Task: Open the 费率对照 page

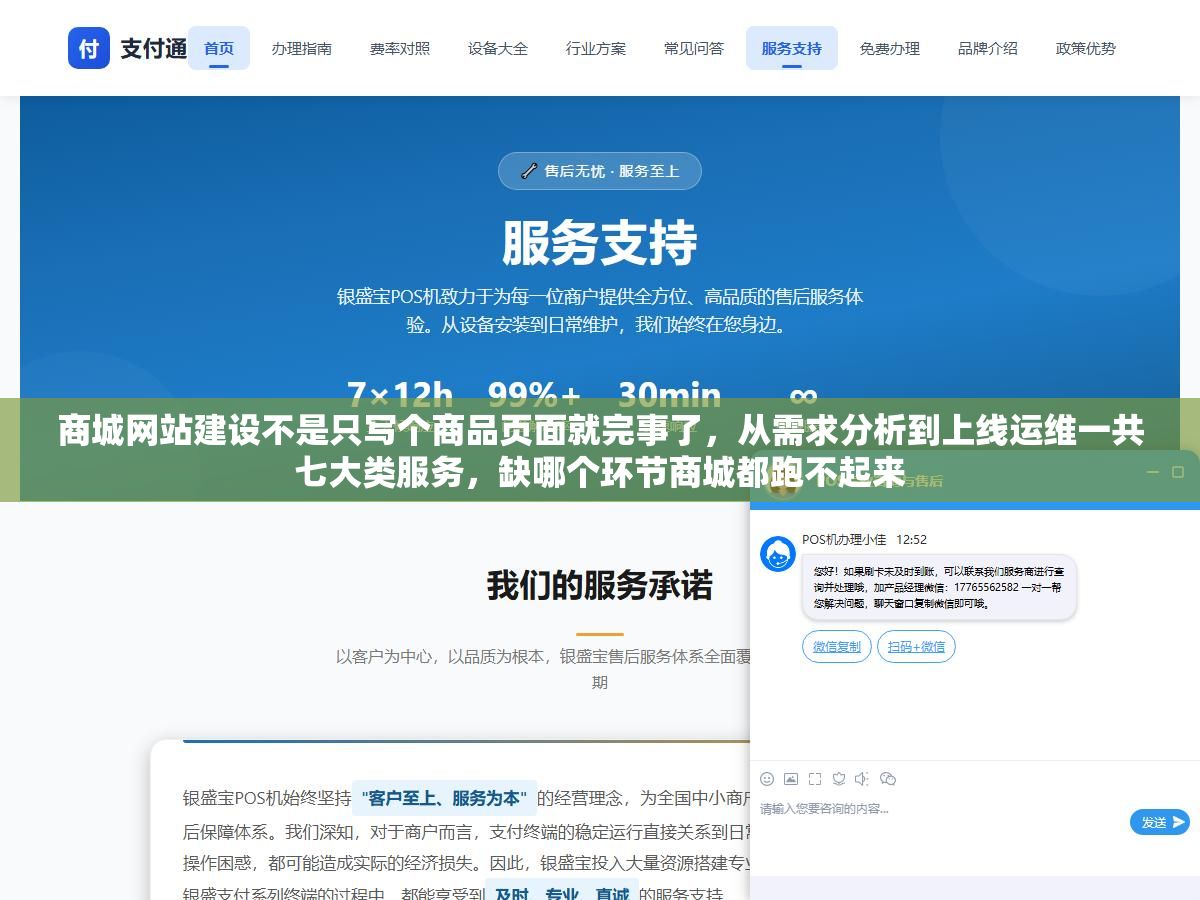Action: pos(400,48)
